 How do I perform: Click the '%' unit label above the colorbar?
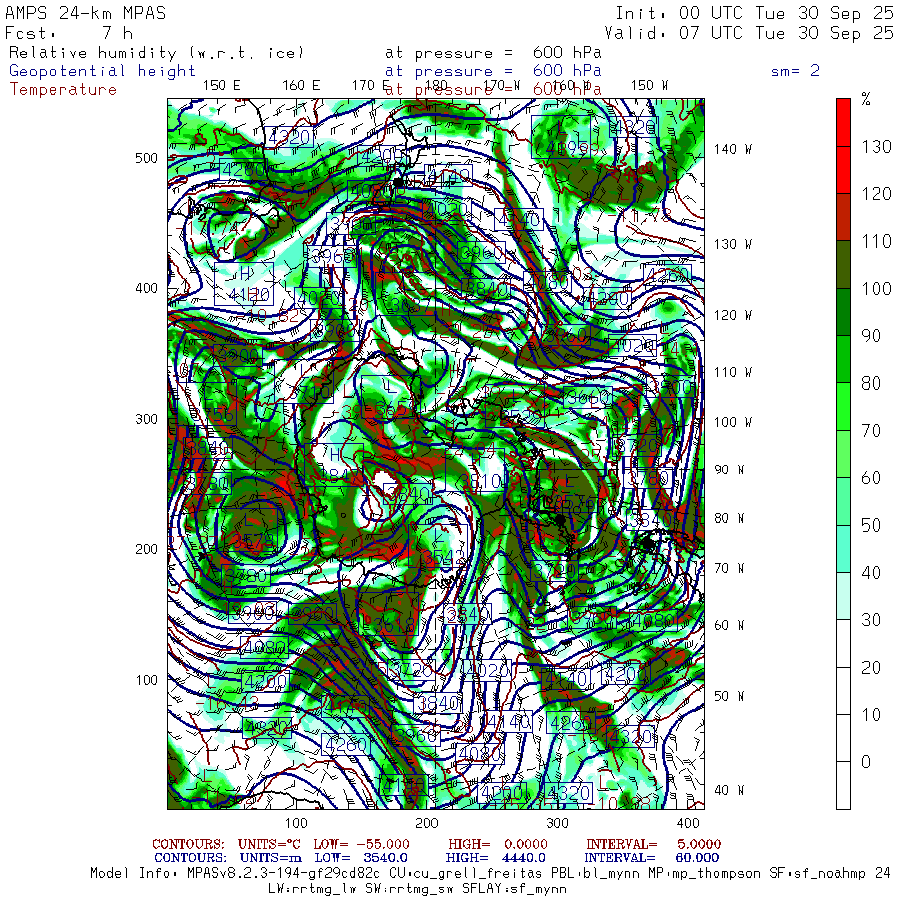(866, 99)
